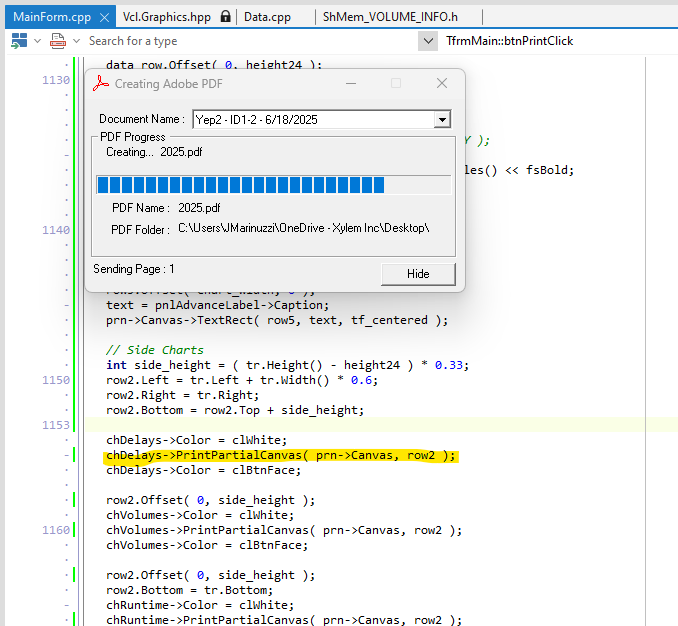This screenshot has height=626, width=678.
Task: Close the Creating Adobe PDF dialog
Action: point(442,83)
